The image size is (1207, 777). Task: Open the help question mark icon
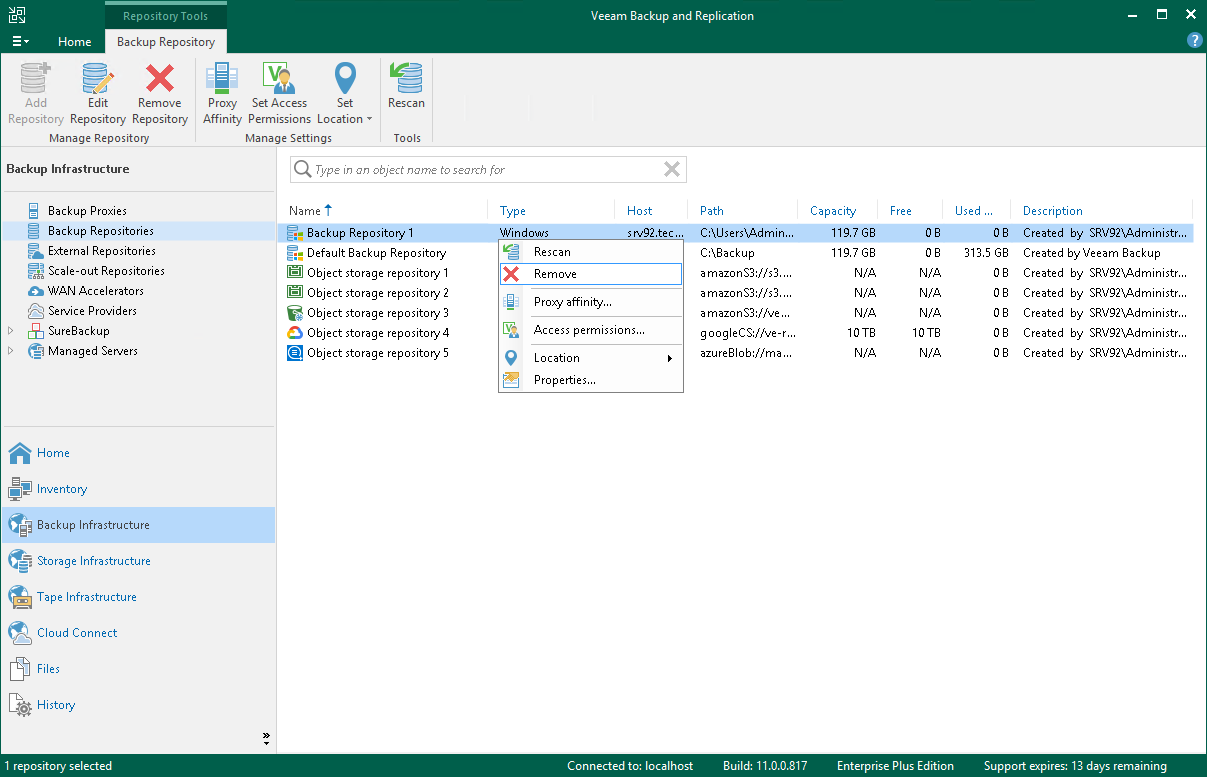click(x=1194, y=41)
